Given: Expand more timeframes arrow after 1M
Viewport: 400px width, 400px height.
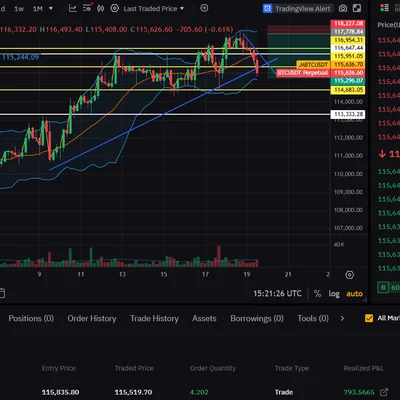Looking at the screenshot, I should 51,8.
